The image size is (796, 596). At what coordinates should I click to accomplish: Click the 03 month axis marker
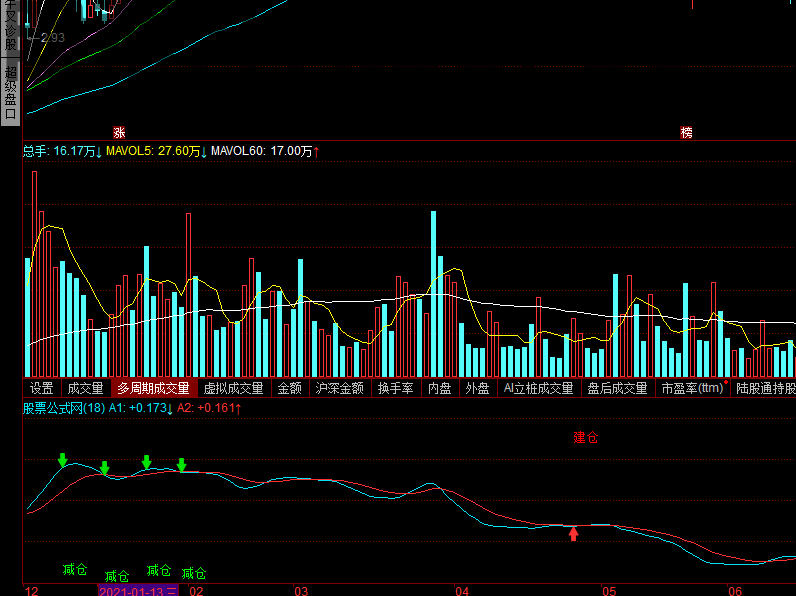(x=301, y=591)
